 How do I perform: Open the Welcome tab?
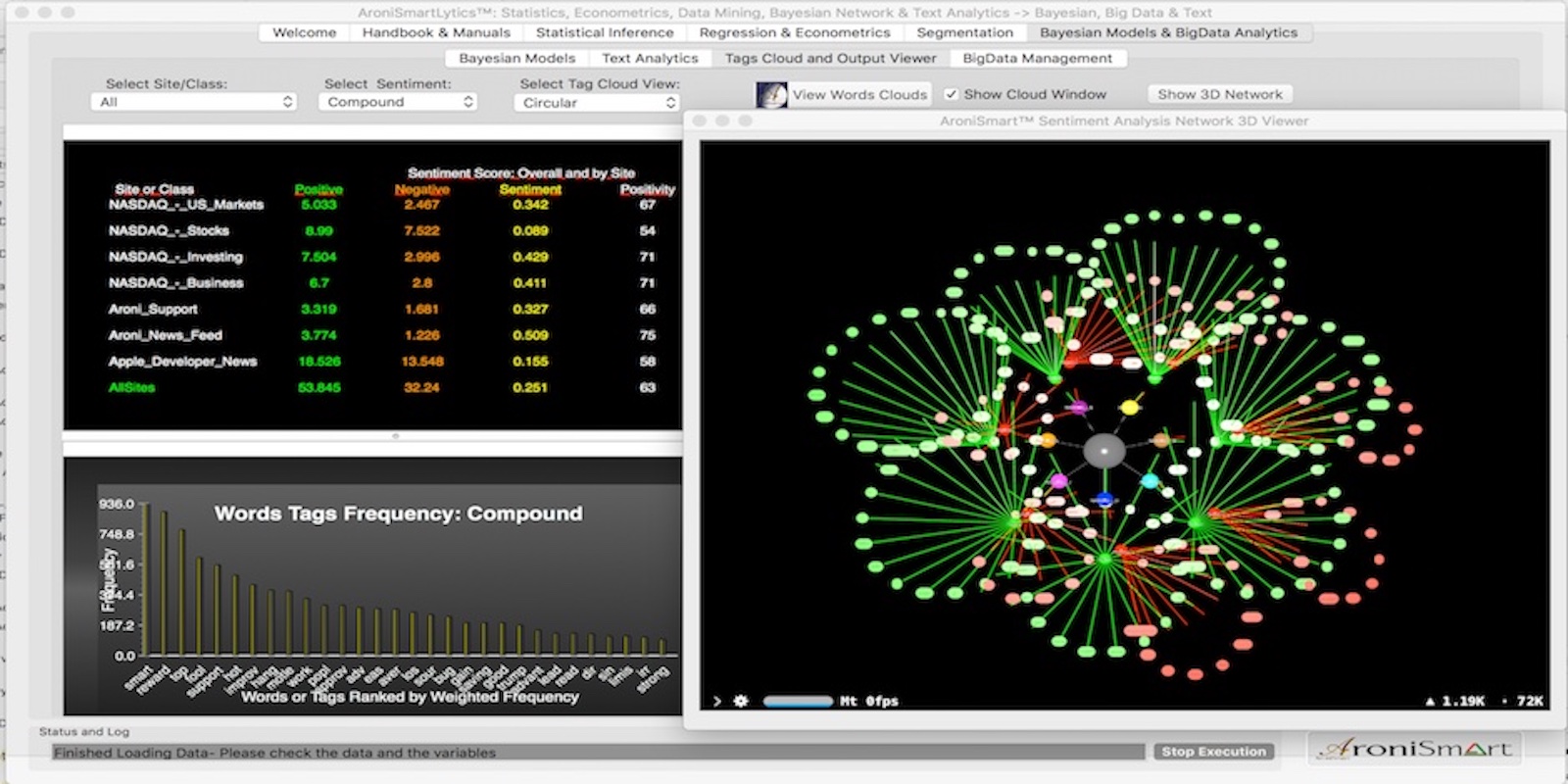(x=304, y=32)
